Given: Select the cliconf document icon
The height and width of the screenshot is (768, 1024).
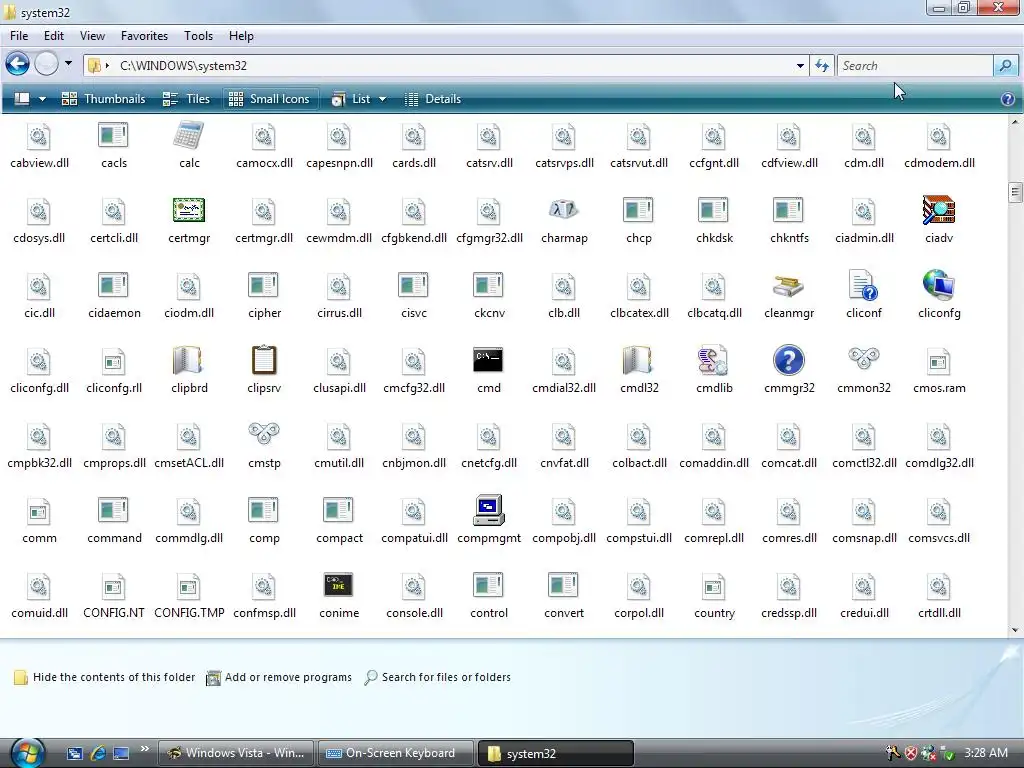Looking at the screenshot, I should pyautogui.click(x=863, y=285).
